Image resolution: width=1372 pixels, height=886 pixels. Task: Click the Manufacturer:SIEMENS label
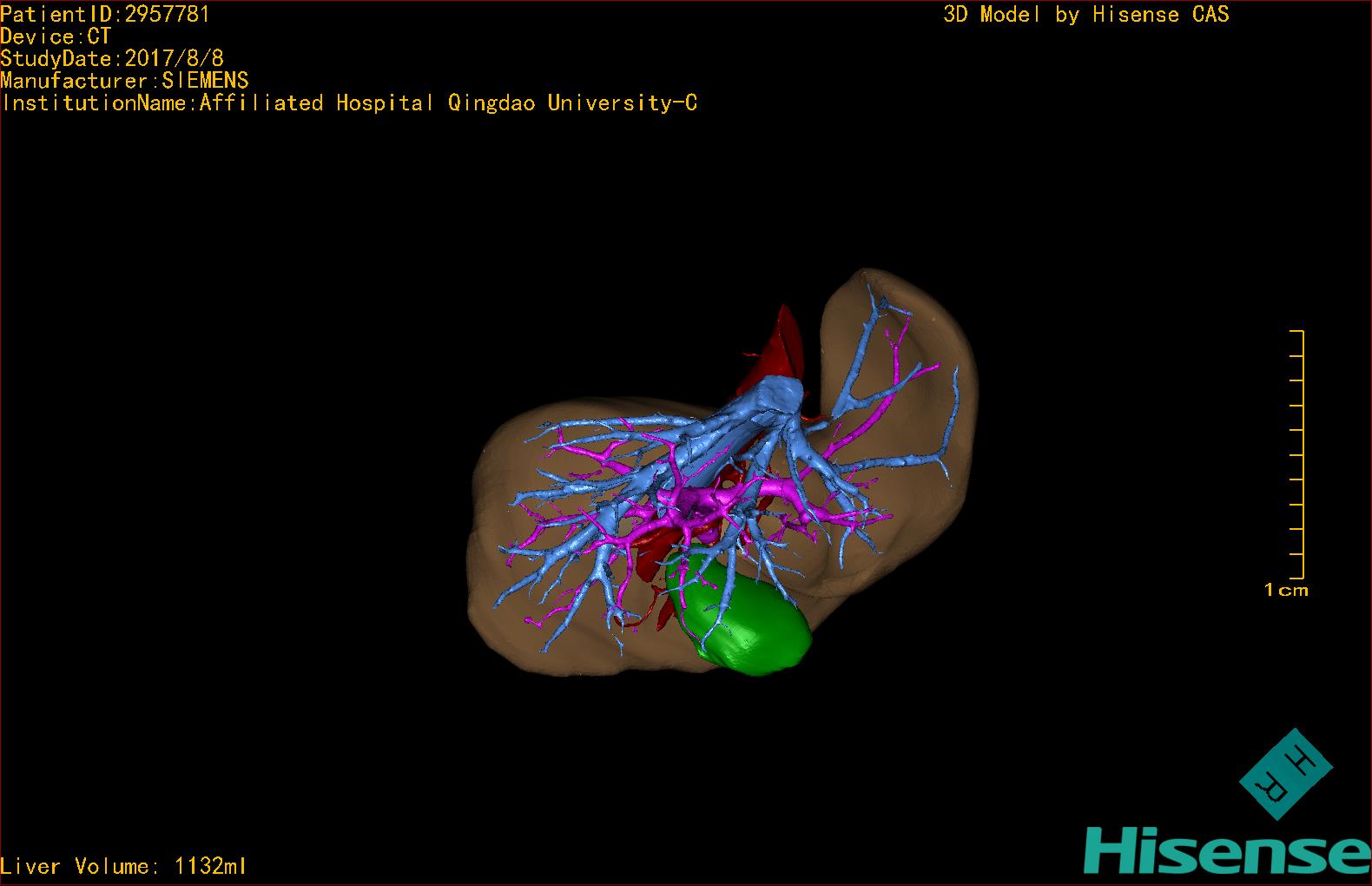[125, 81]
